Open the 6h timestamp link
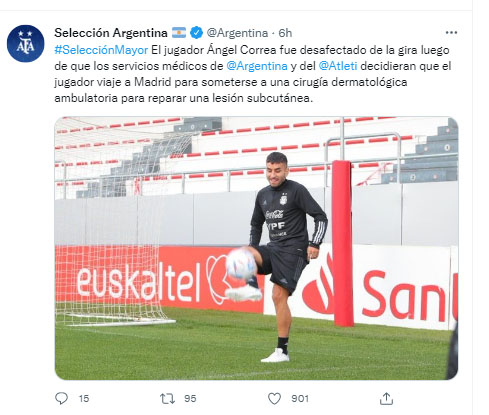 coord(285,33)
